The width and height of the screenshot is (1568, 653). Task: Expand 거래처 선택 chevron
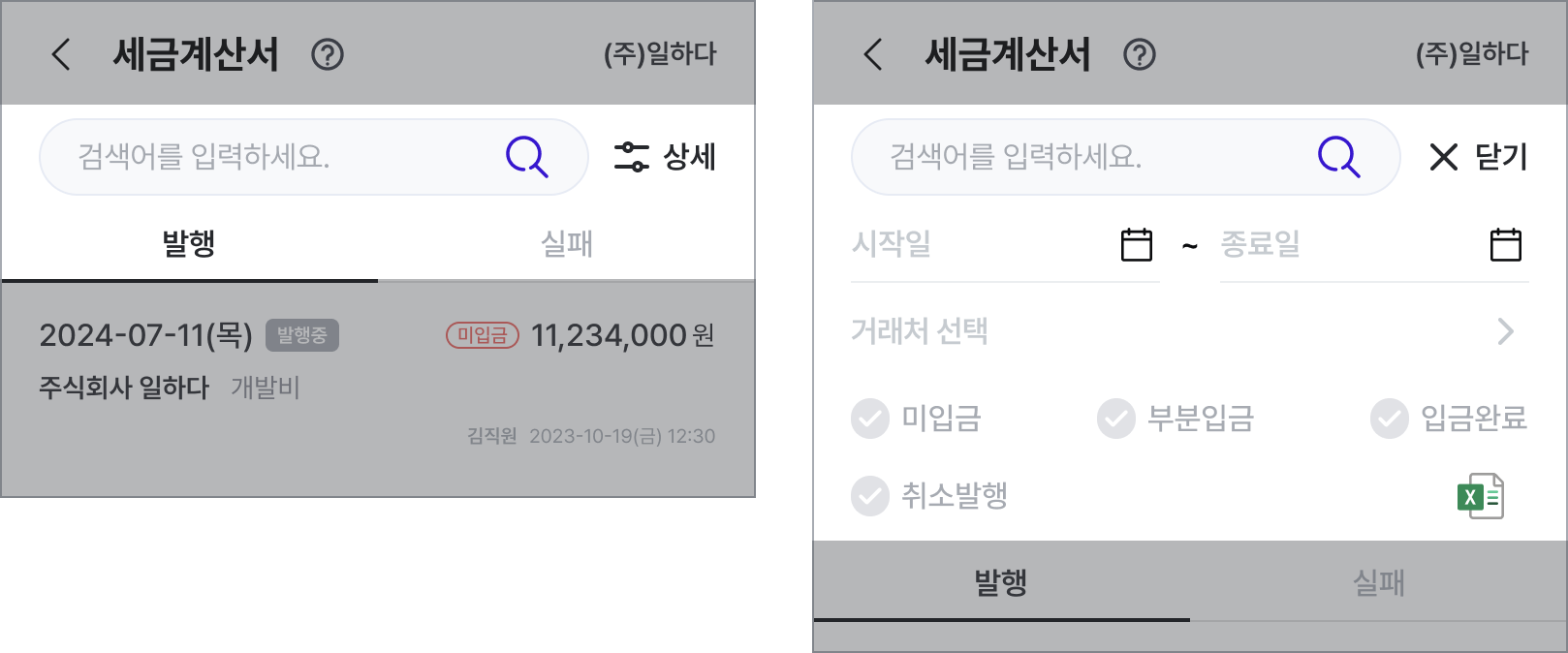1506,331
